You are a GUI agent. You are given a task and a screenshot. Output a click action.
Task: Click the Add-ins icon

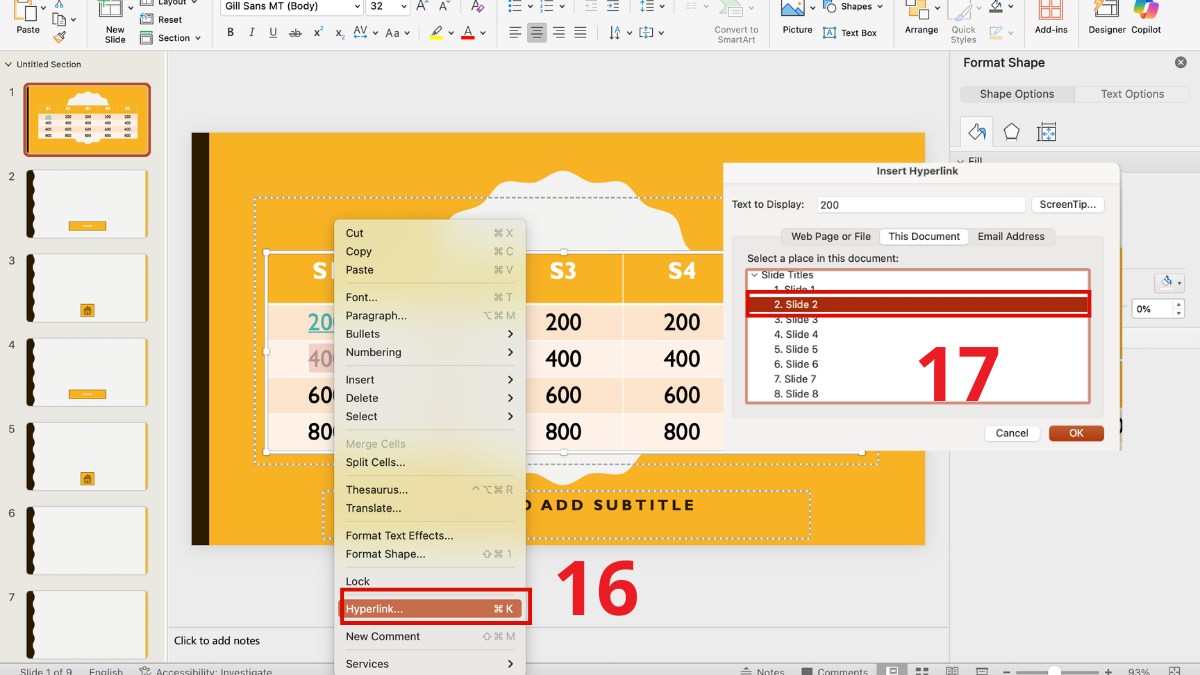(x=1051, y=11)
